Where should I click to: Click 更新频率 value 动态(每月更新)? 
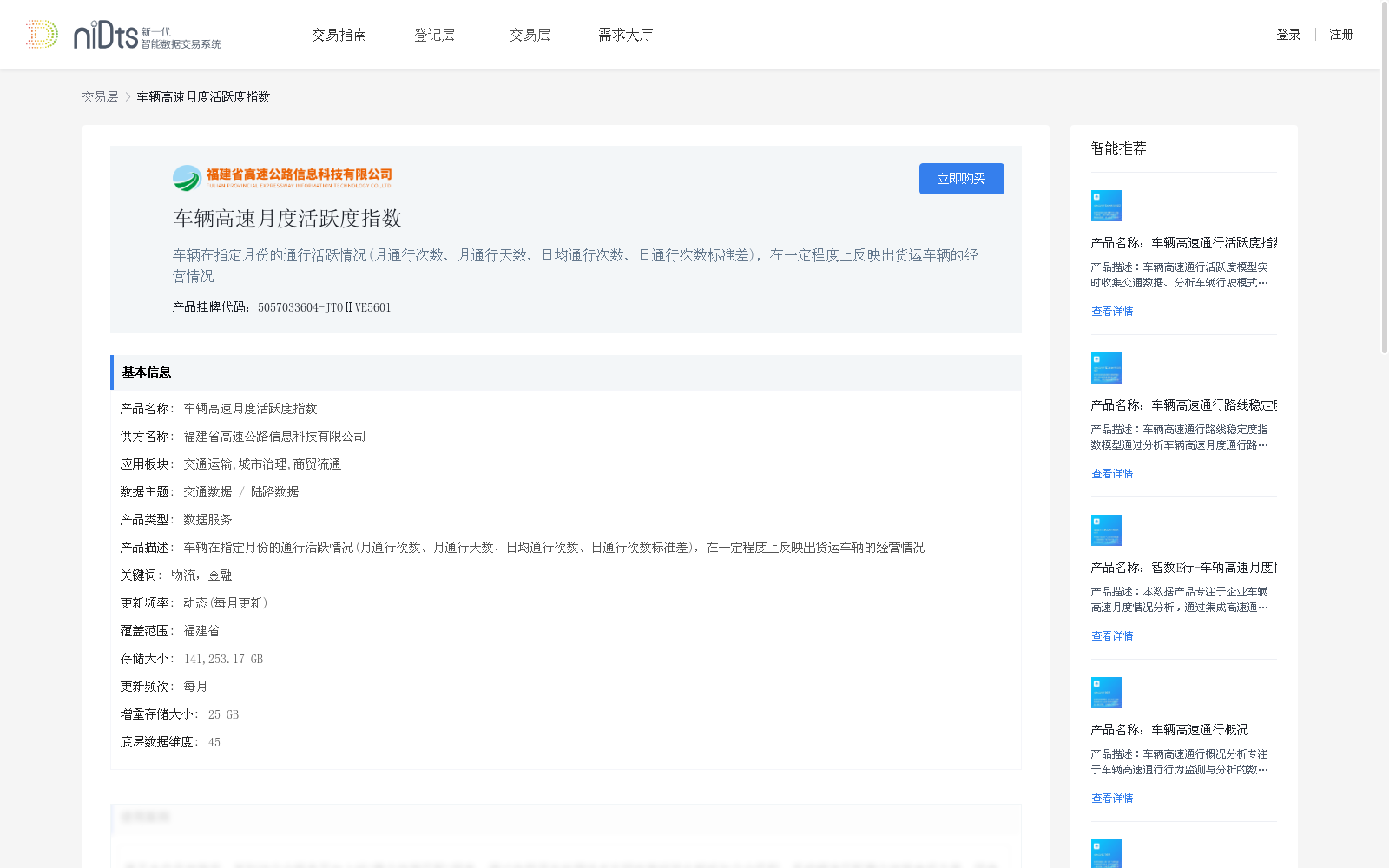(x=226, y=603)
